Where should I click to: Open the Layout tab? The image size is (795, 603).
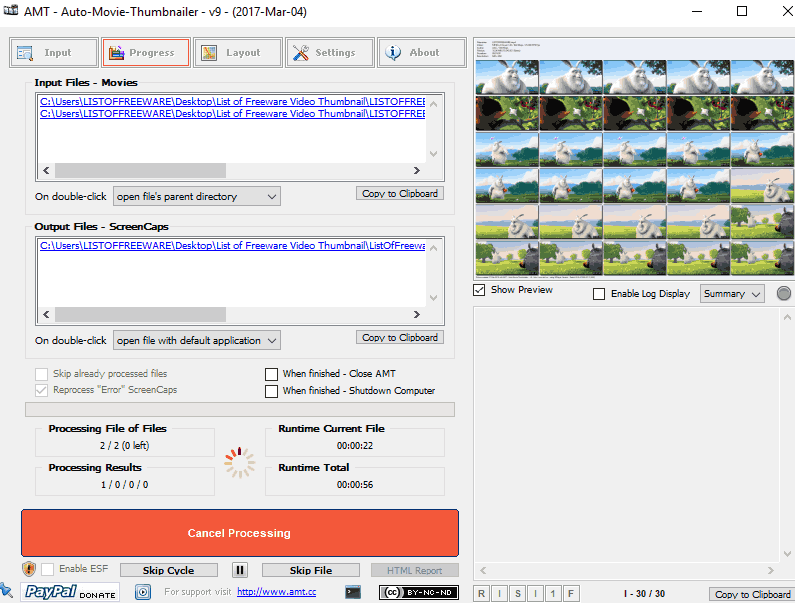coord(237,53)
